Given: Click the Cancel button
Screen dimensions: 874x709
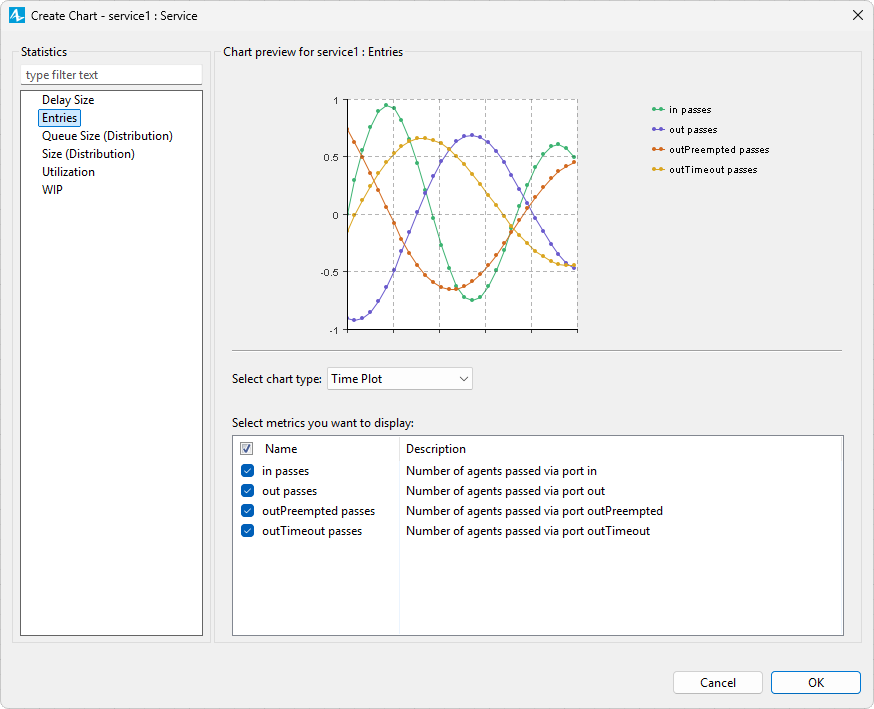Looking at the screenshot, I should point(718,683).
